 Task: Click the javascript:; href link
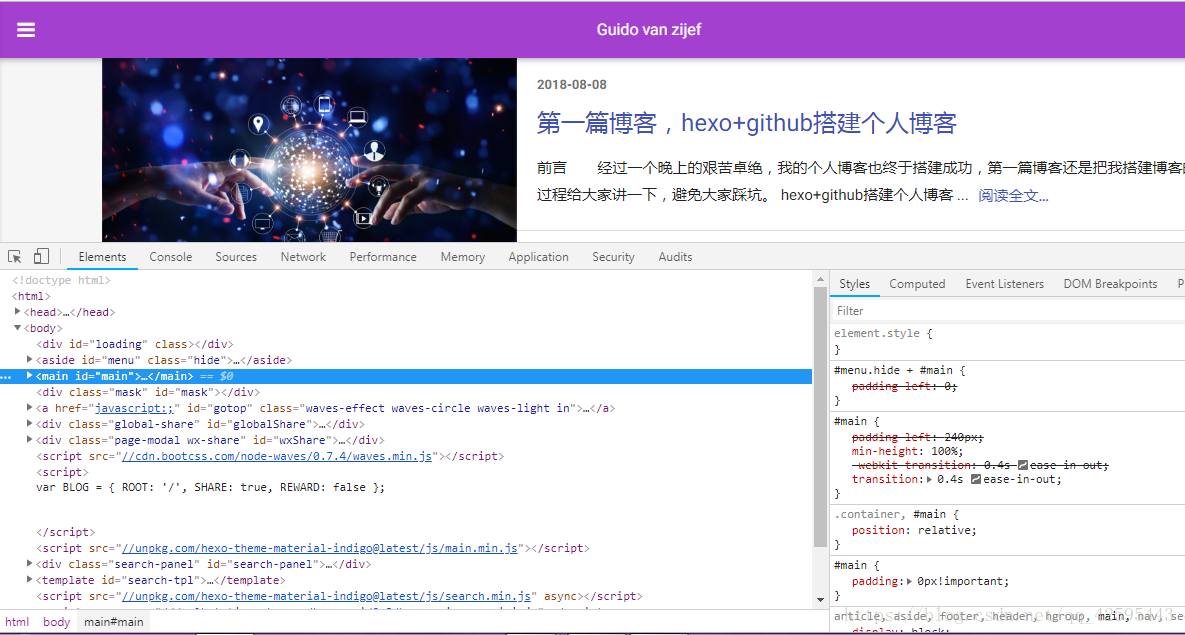tap(134, 408)
